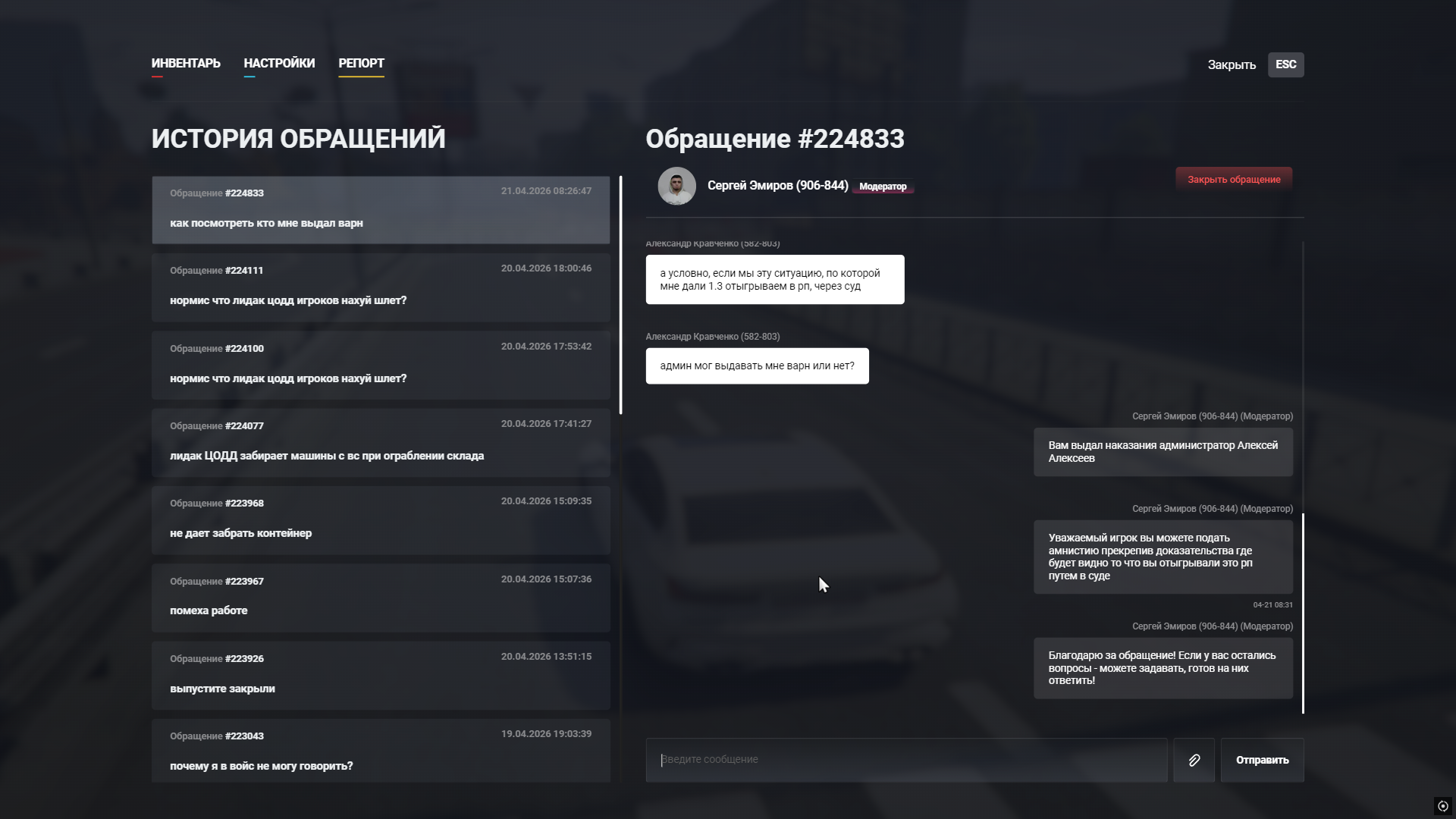Click the Закрыть label near ESC
The width and height of the screenshot is (1456, 819).
point(1232,65)
